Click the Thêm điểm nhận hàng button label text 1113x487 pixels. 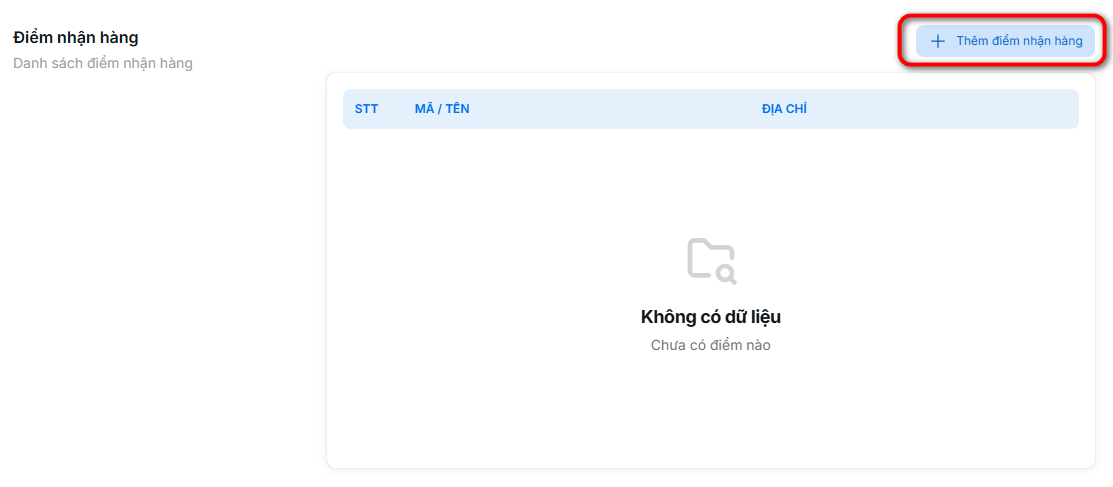point(1019,41)
